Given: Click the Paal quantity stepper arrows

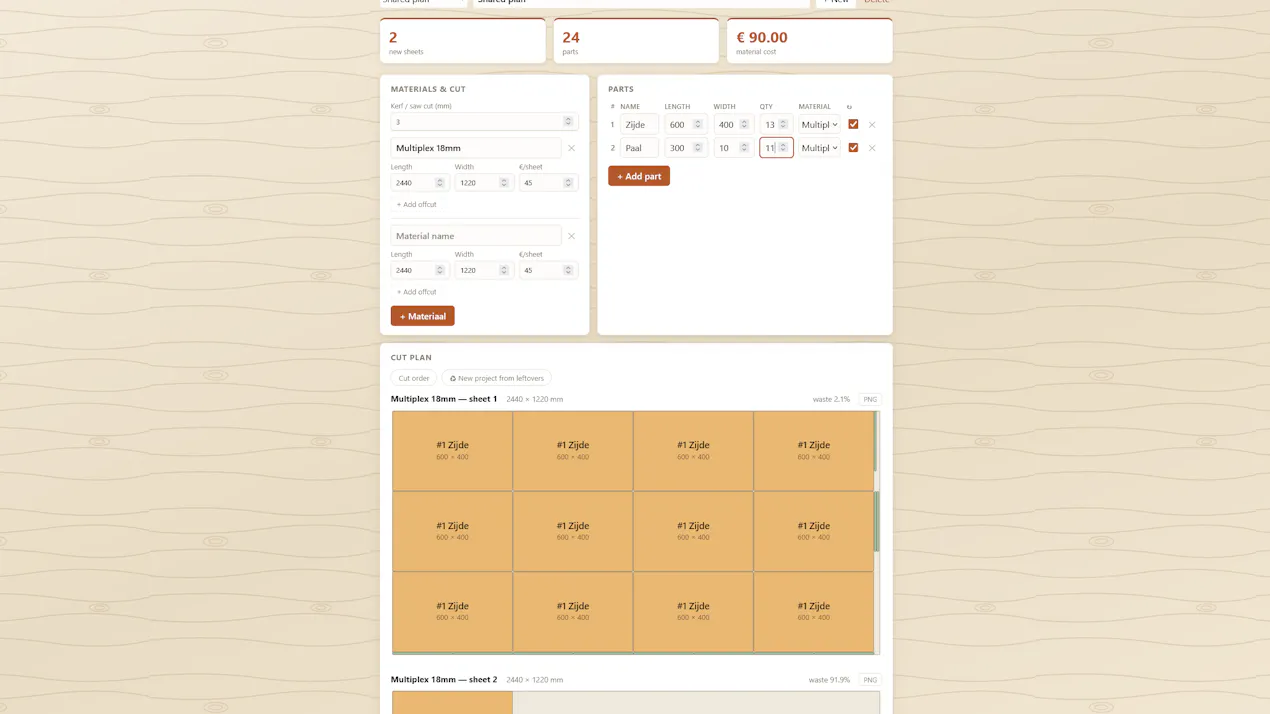Looking at the screenshot, I should tap(783, 147).
